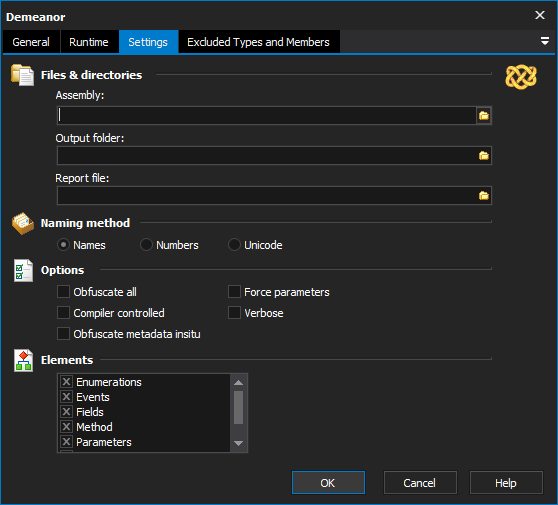Viewport: 558px width, 505px height.
Task: Click the Cancel button
Action: (x=420, y=483)
